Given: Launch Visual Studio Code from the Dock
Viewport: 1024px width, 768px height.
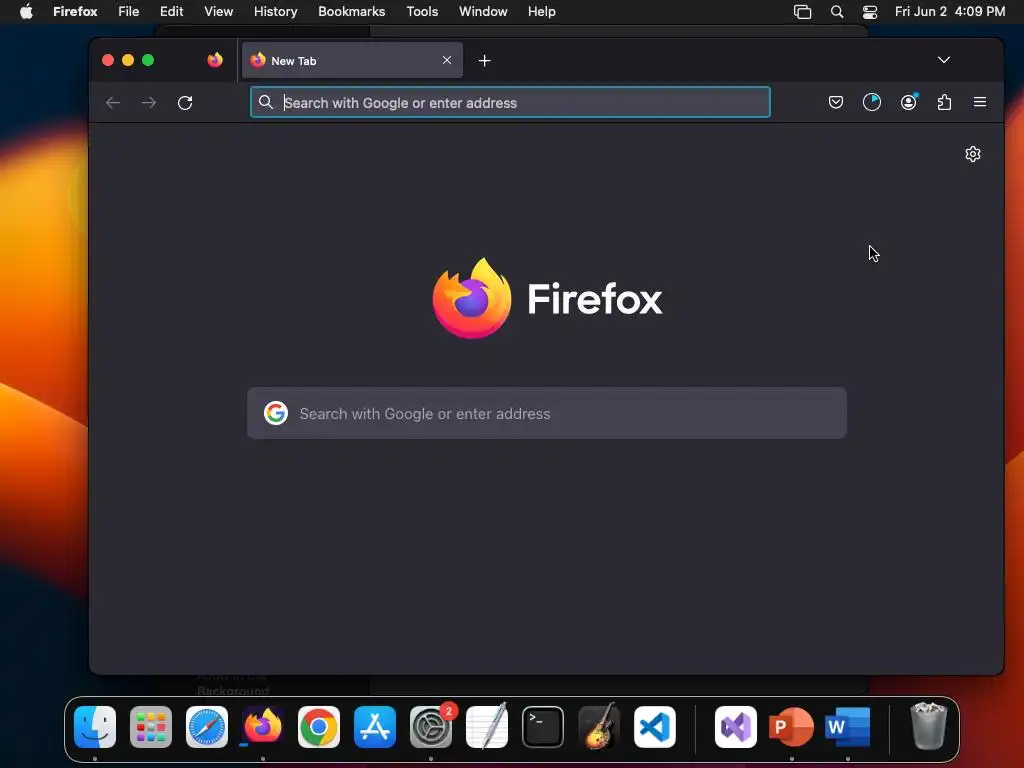Looking at the screenshot, I should pyautogui.click(x=654, y=727).
